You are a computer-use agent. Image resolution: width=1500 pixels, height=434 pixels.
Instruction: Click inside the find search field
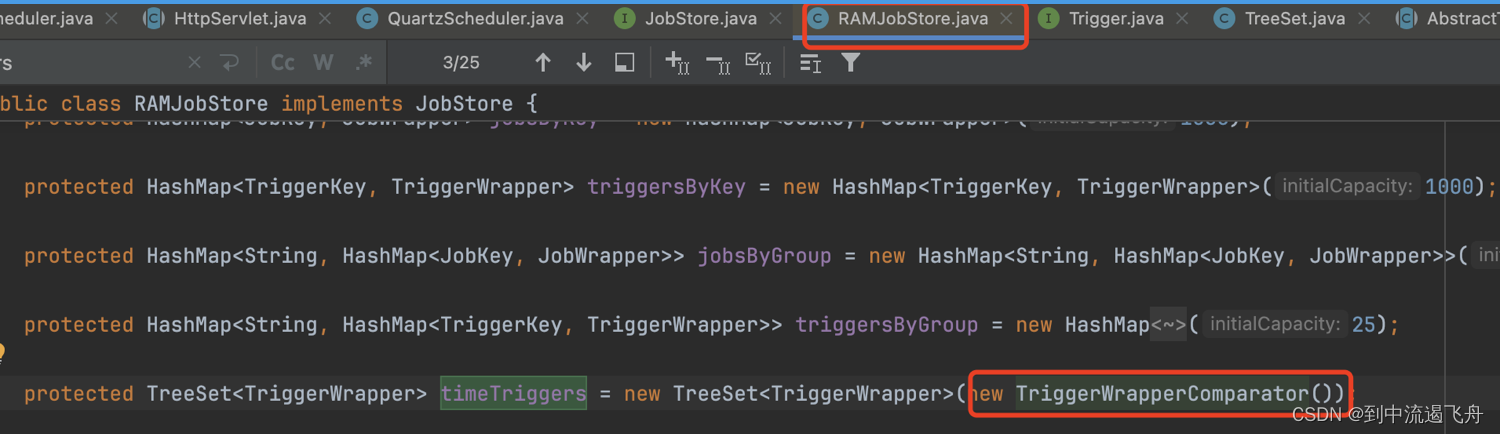[95, 63]
